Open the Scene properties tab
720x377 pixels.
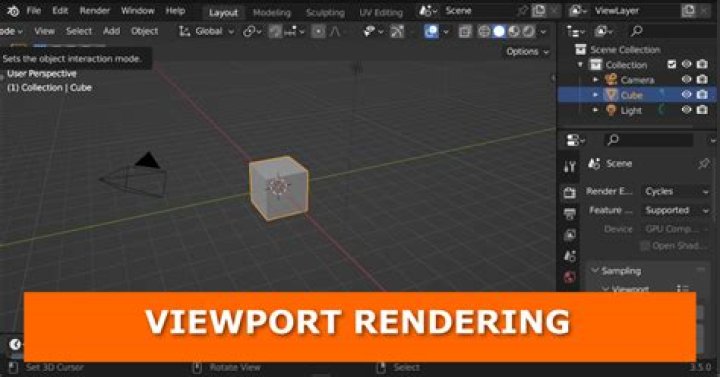[570, 256]
